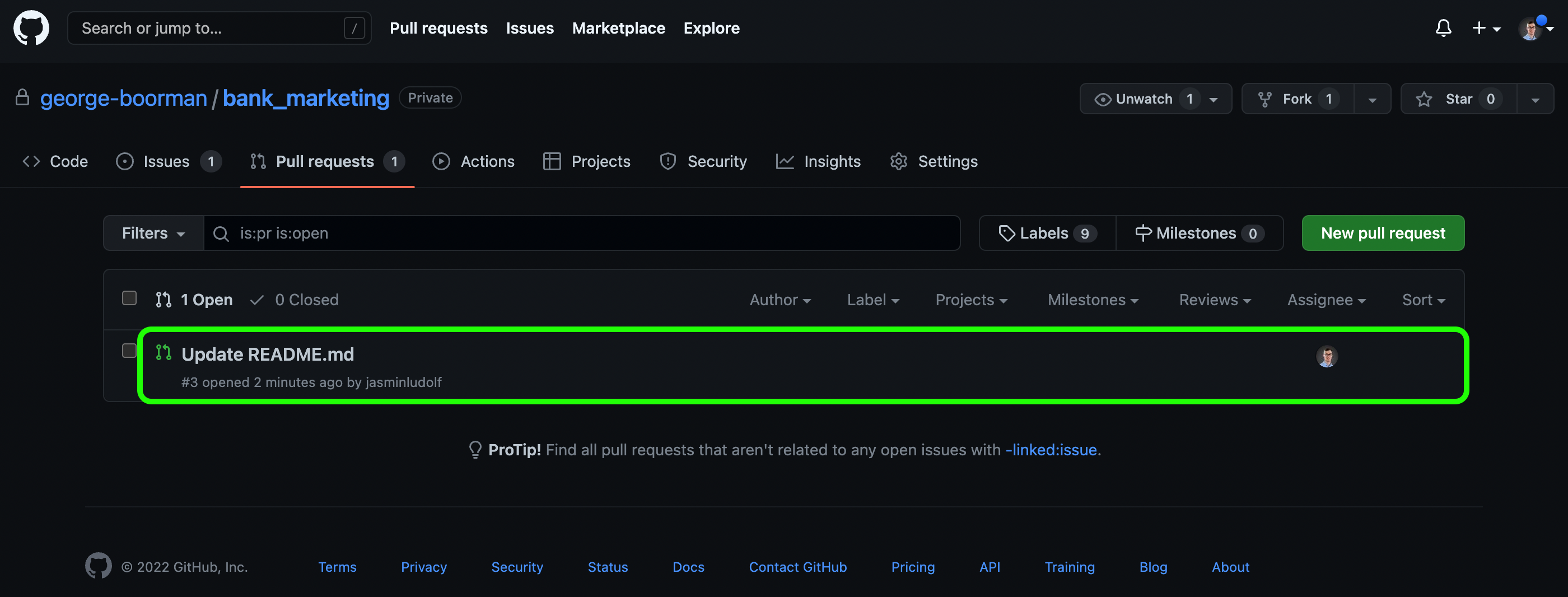Open Marketplace in top navigation

pos(618,28)
